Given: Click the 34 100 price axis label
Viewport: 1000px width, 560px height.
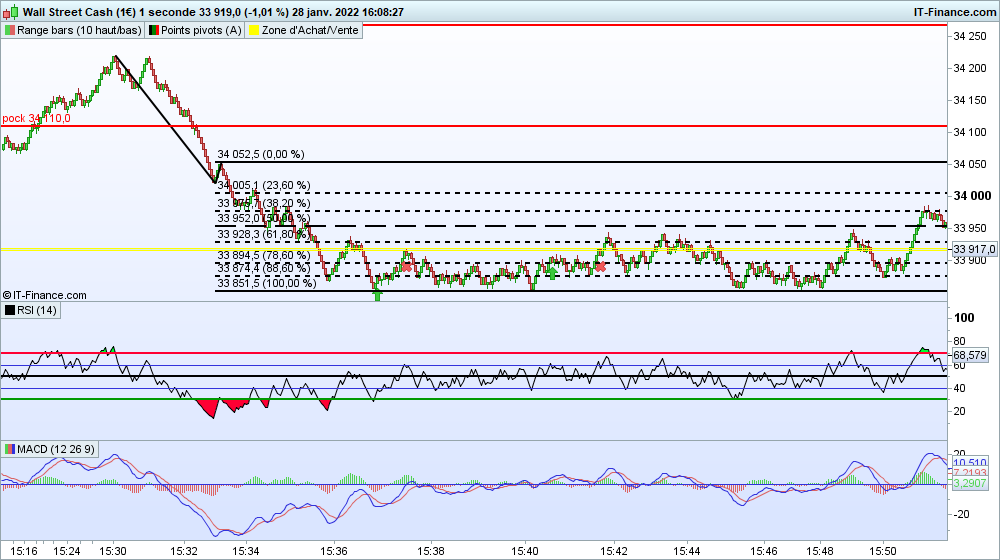Looking at the screenshot, I should coord(969,133).
